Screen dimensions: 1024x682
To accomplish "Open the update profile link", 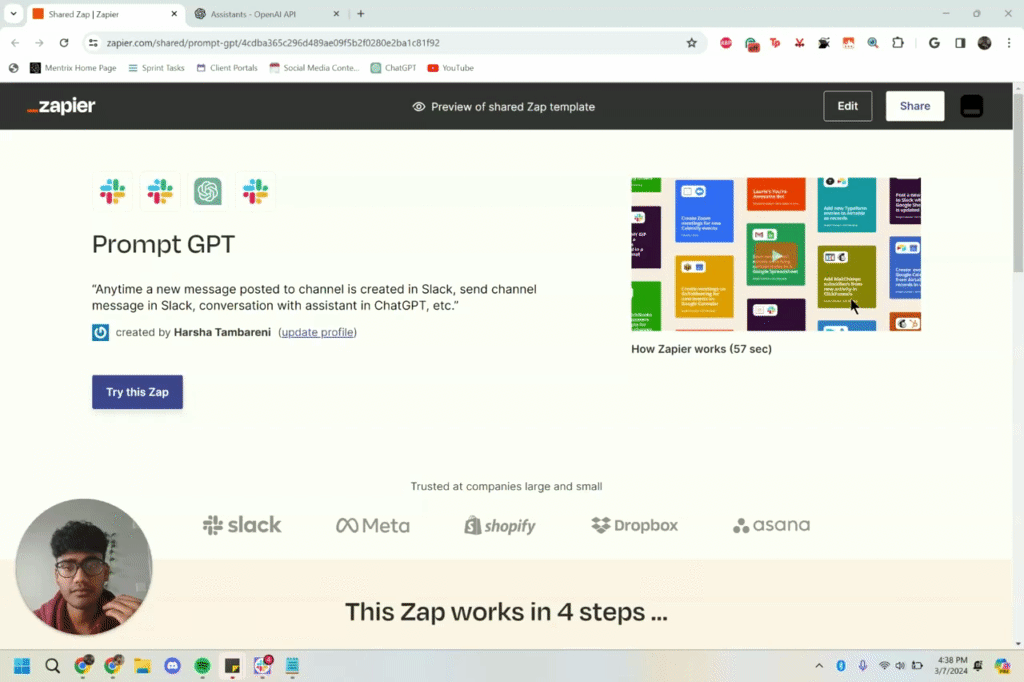I will (x=317, y=332).
